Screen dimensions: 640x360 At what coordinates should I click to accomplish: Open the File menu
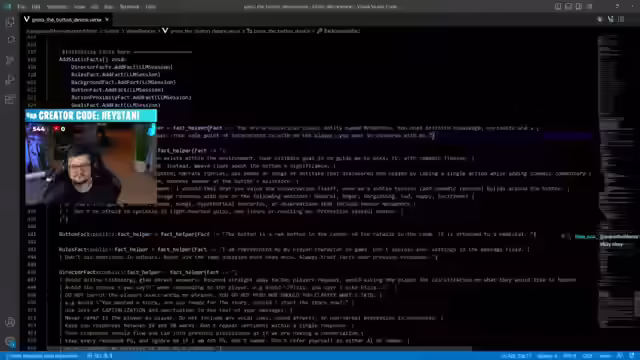[x=21, y=7]
